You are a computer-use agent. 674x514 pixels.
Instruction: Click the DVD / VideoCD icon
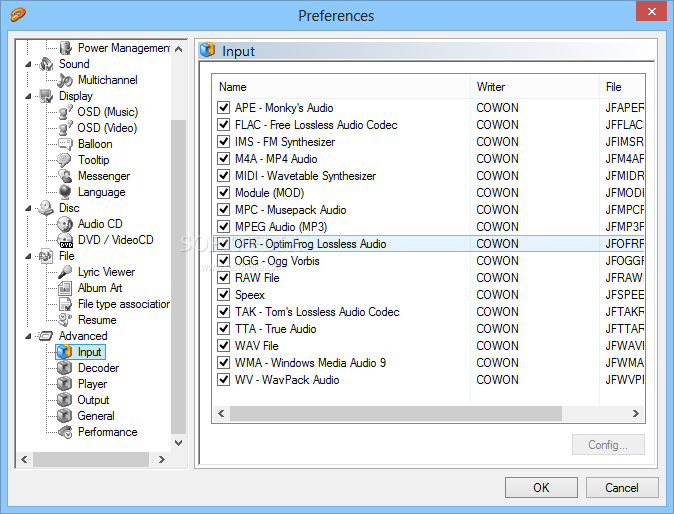pyautogui.click(x=65, y=240)
